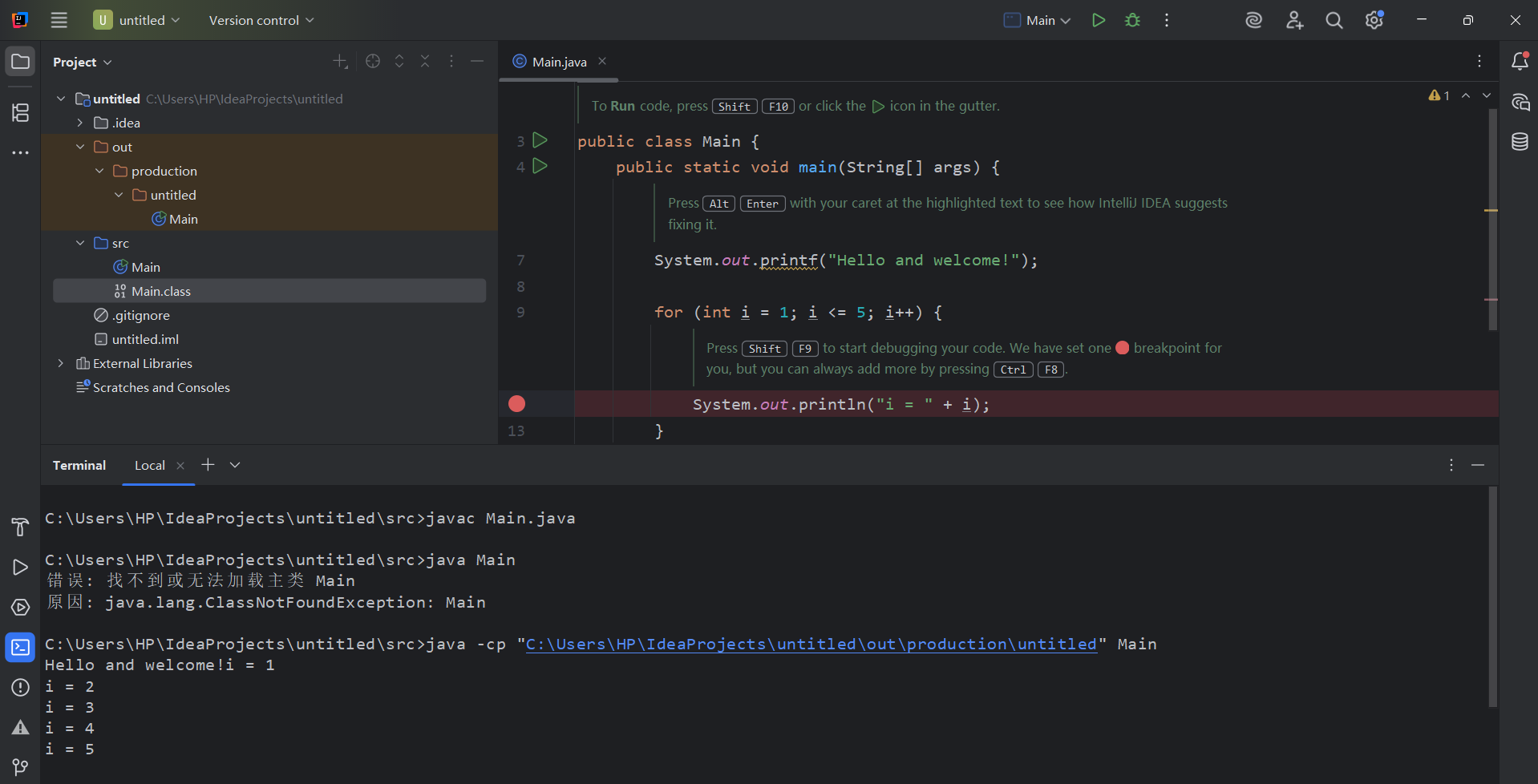Close the Local terminal tab
The image size is (1538, 784).
(180, 466)
